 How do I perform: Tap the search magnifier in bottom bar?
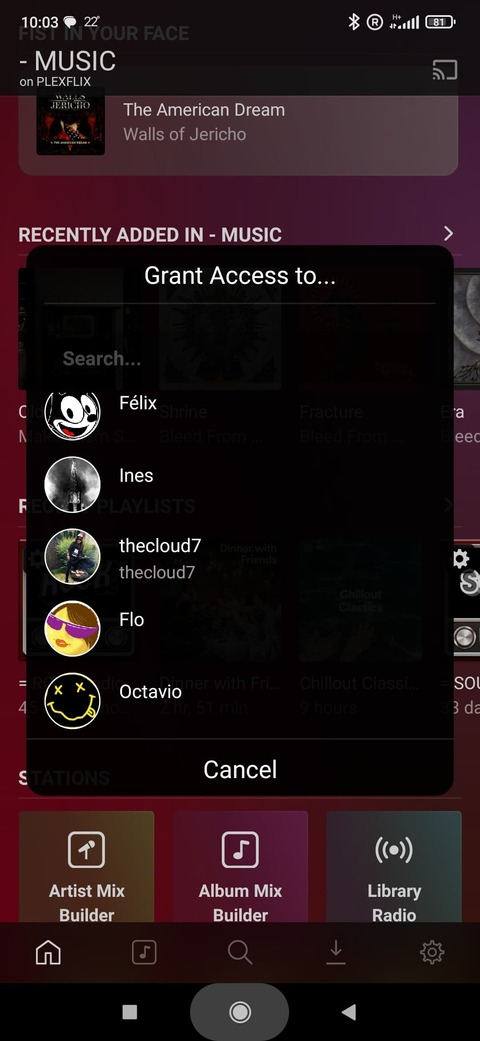coord(240,953)
